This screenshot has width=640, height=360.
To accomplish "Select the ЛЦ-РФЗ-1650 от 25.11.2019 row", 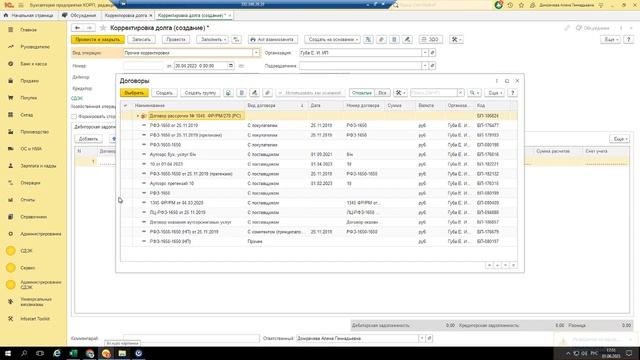I will tap(319, 213).
